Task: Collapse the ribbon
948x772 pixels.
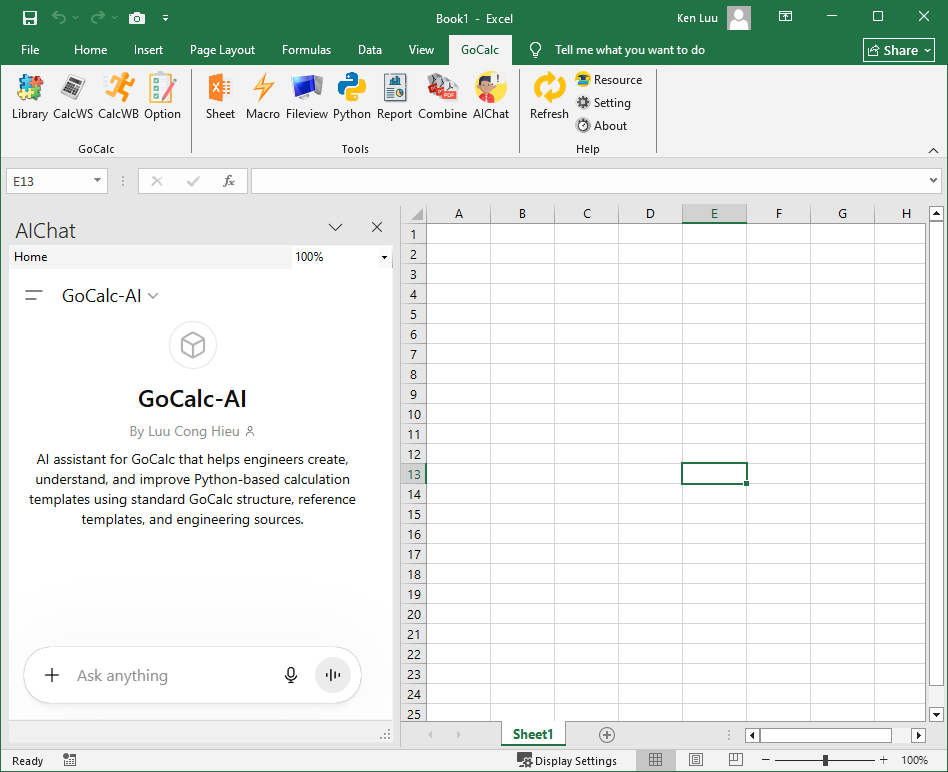Action: 933,150
